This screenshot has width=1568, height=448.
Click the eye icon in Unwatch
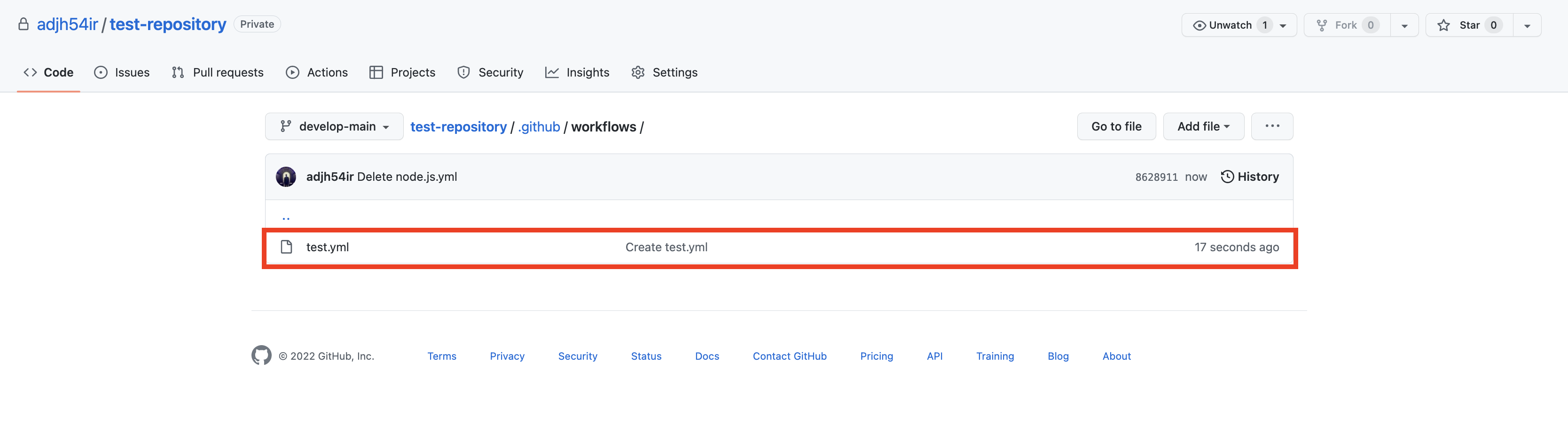tap(1199, 25)
